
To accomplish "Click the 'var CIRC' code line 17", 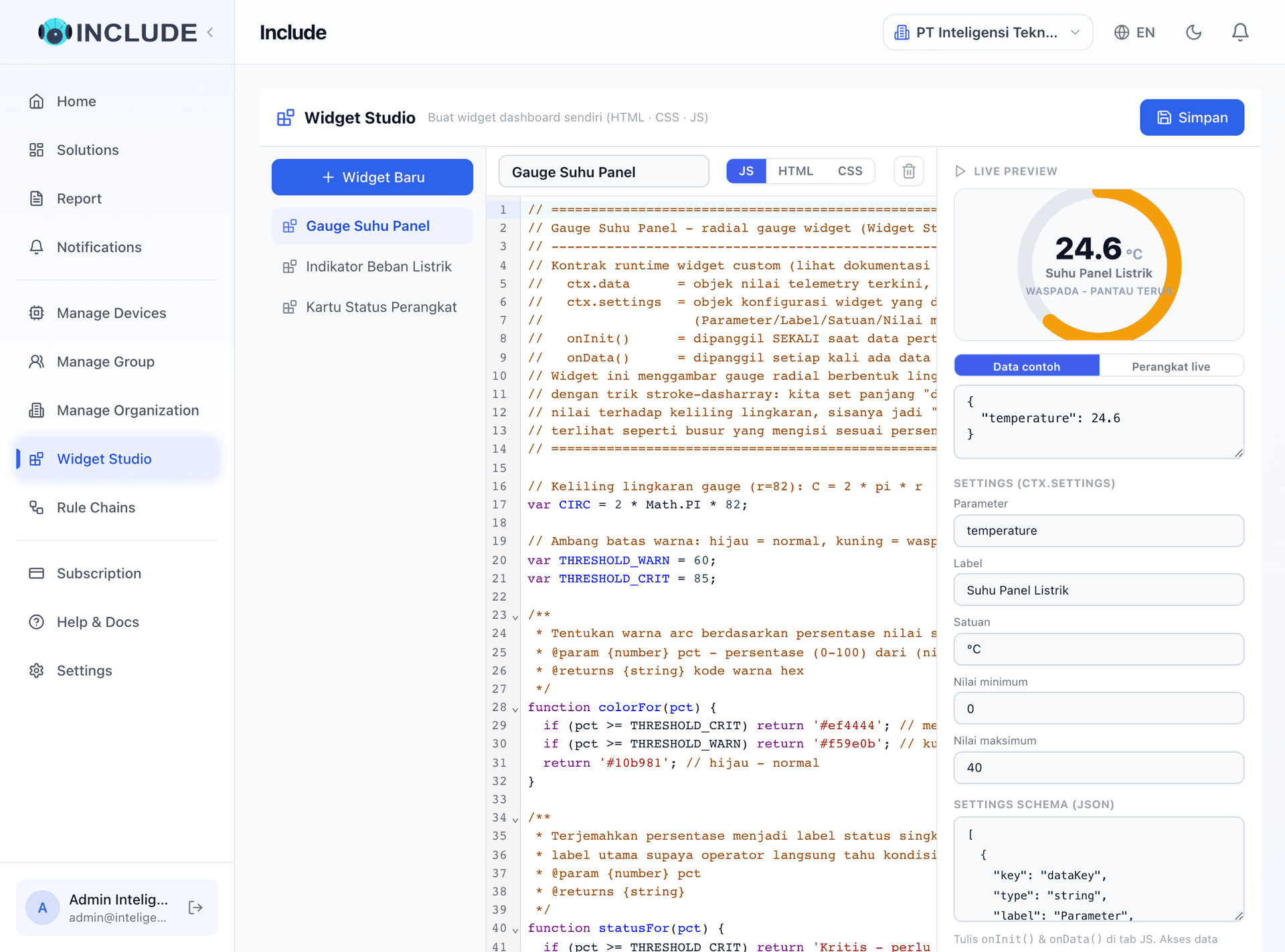I will (637, 504).
